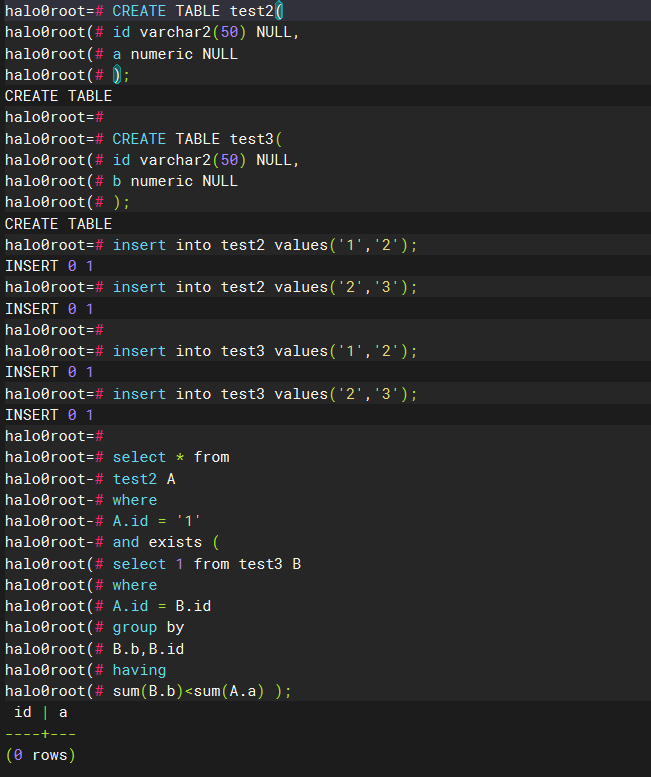651x777 pixels.
Task: Click 'b numeric NULL' column definition
Action: tap(175, 181)
